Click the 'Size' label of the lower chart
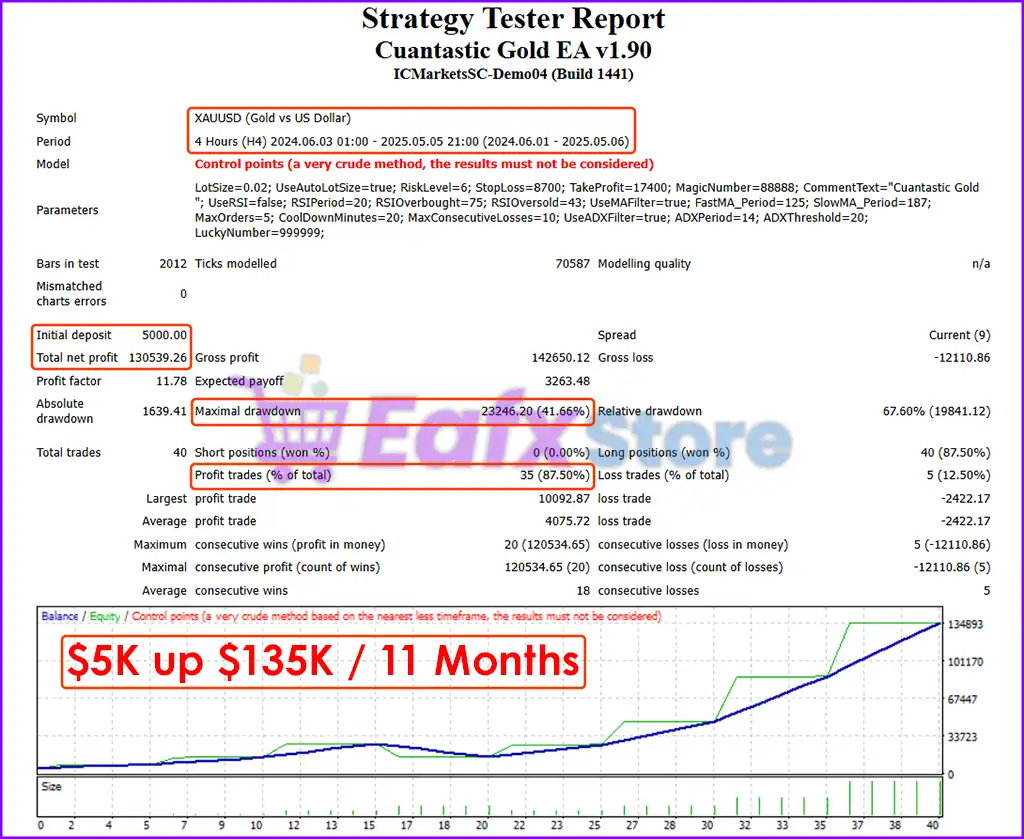The image size is (1024, 839). tap(51, 787)
